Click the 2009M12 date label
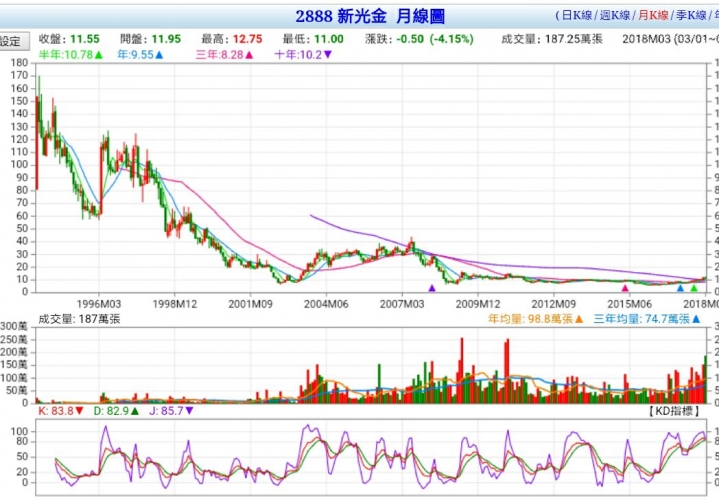The width and height of the screenshot is (720, 500). [478, 304]
